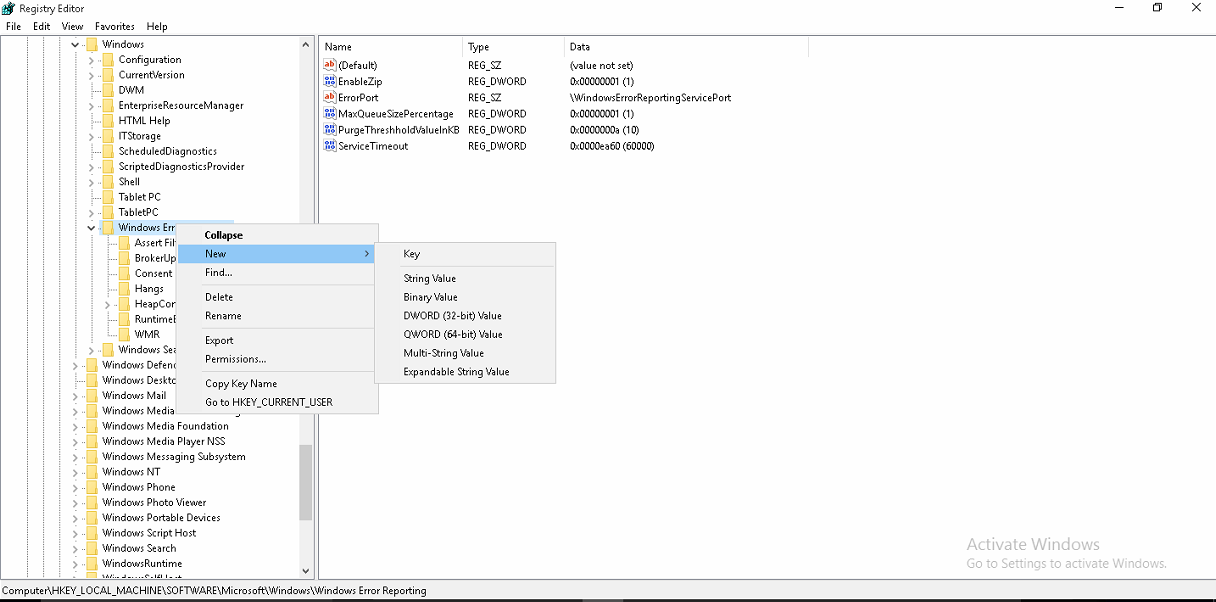Choose Find... from the context menu
This screenshot has height=602, width=1216.
(277, 272)
